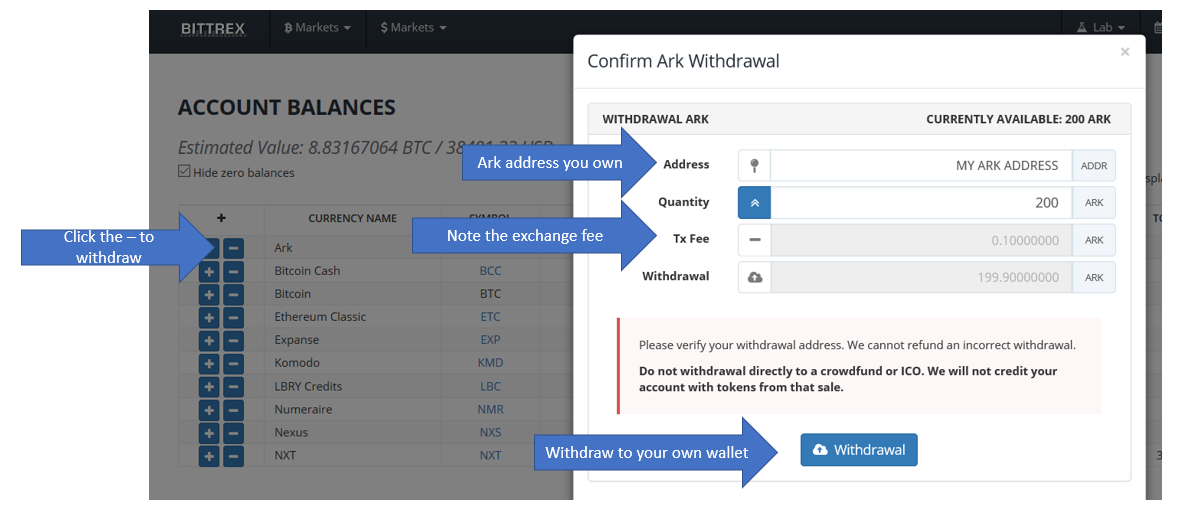Click the CURRENCY NAME column header
The image size is (1189, 522).
(352, 219)
